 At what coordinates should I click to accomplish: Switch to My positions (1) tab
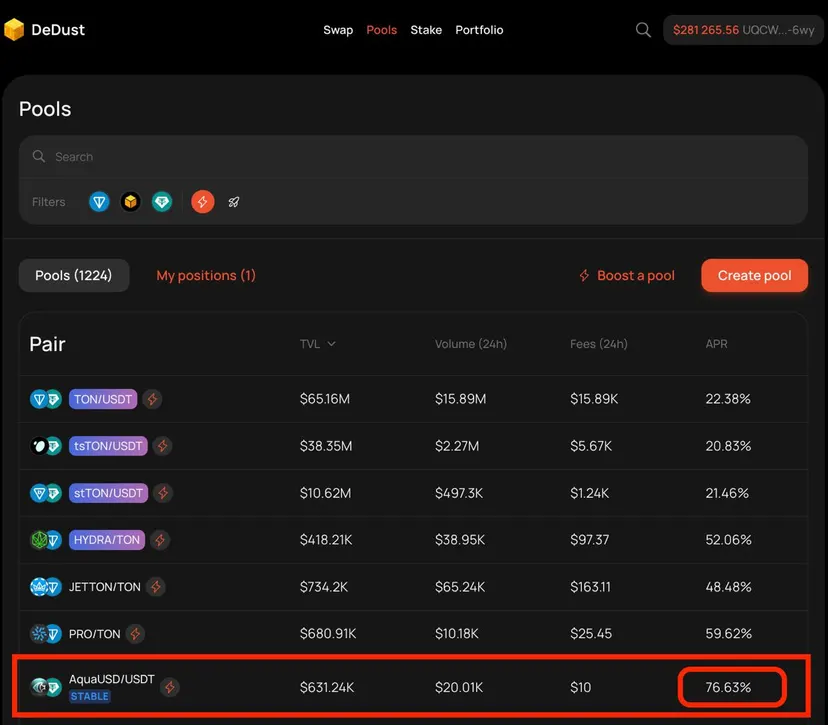point(206,276)
